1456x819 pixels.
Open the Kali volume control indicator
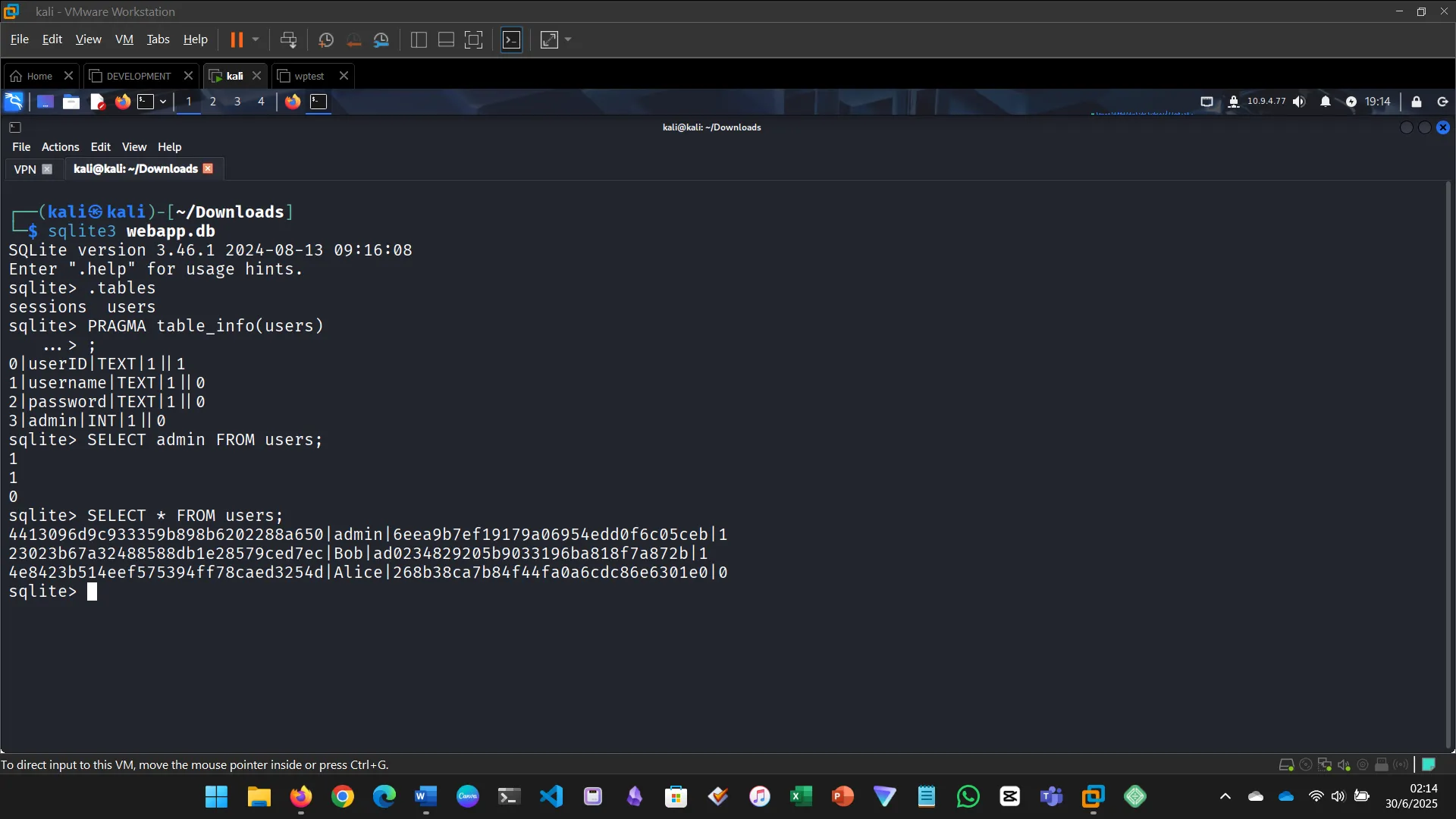tap(1299, 101)
